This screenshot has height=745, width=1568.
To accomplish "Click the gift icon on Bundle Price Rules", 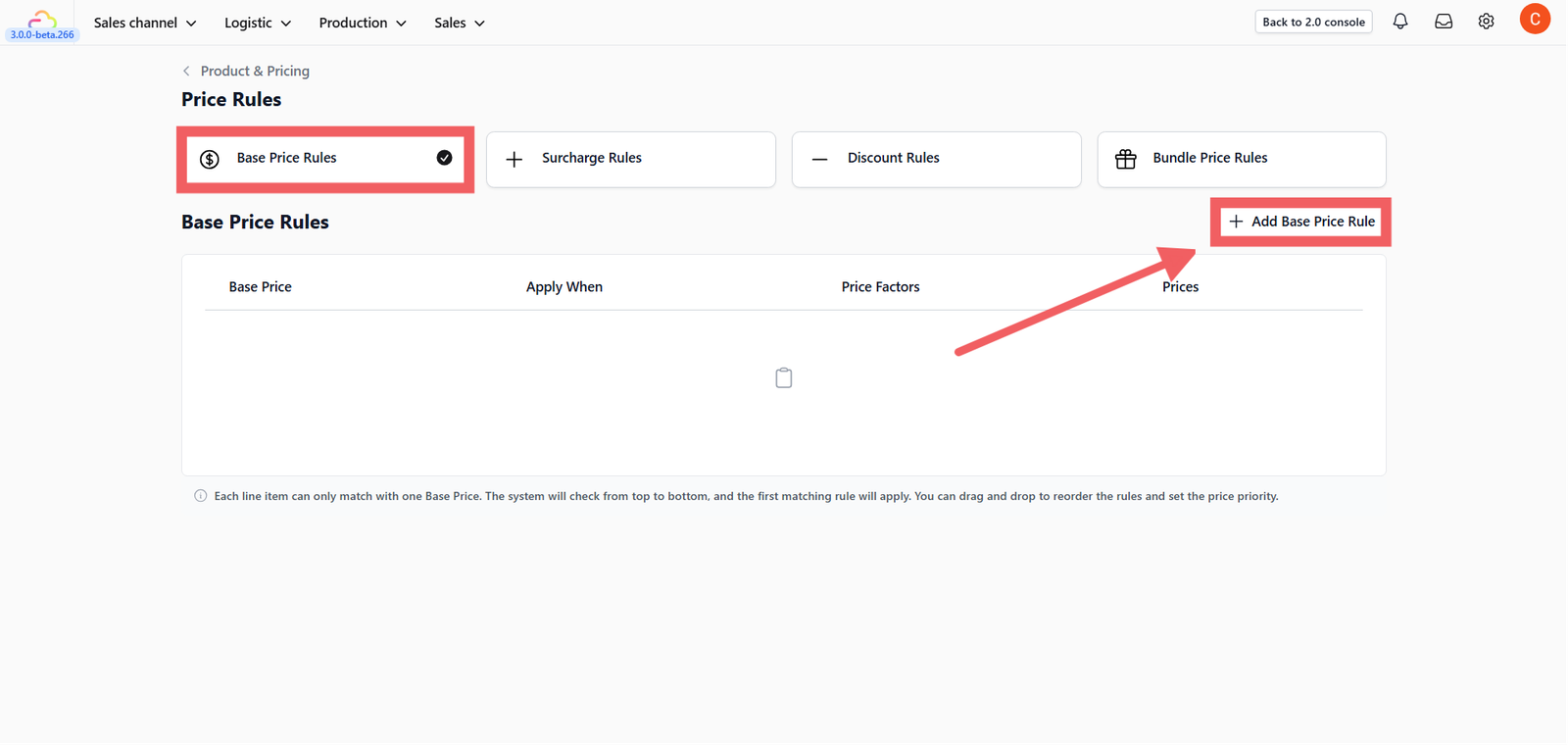I will click(1126, 159).
